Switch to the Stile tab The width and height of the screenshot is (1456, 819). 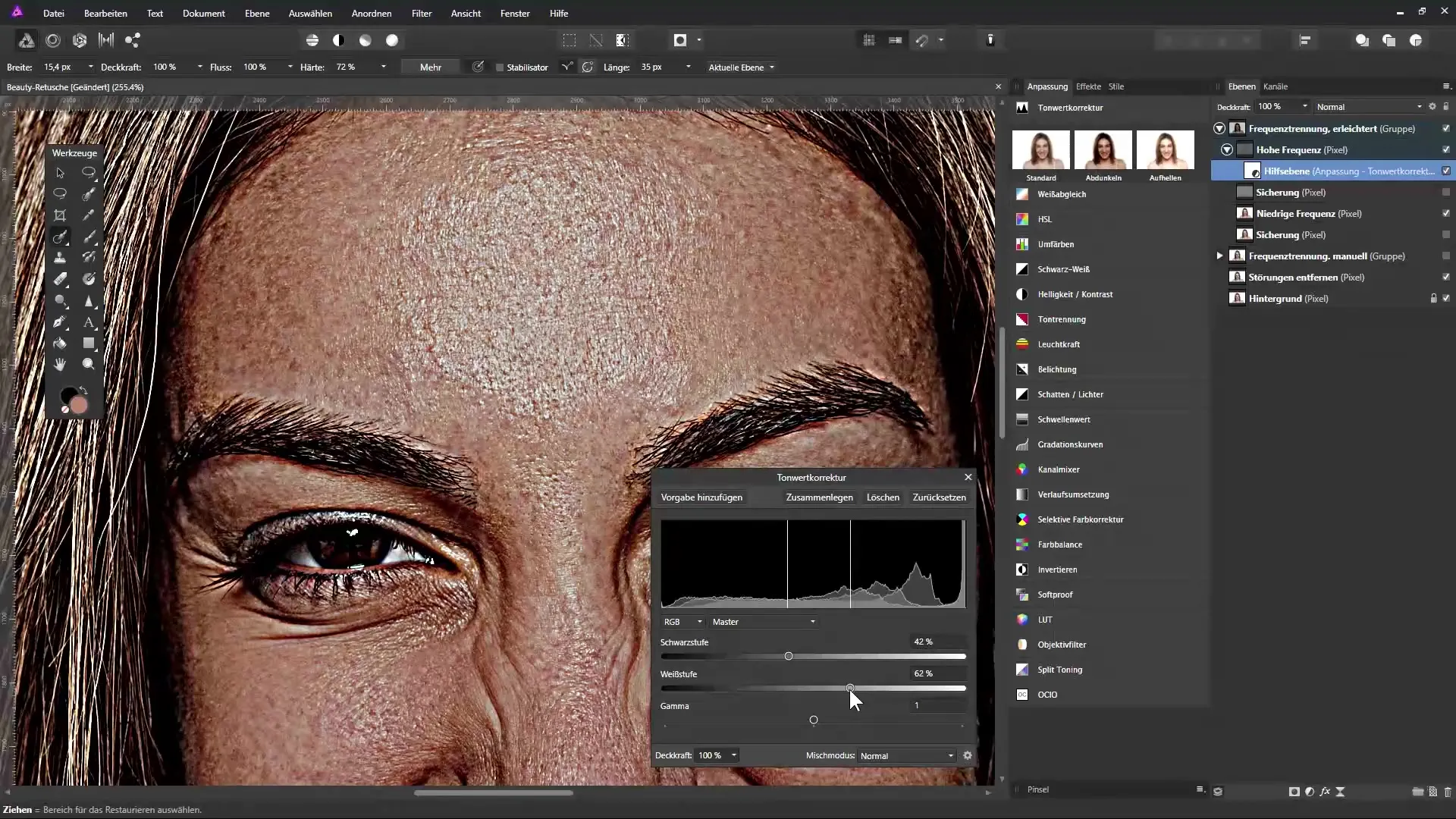(x=1116, y=86)
